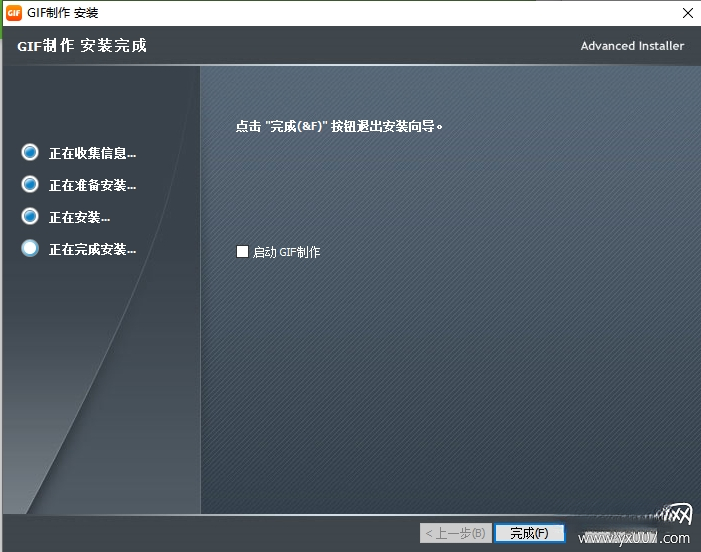The height and width of the screenshot is (552, 701).
Task: Click the 完成(F) button to finish
Action: [529, 533]
